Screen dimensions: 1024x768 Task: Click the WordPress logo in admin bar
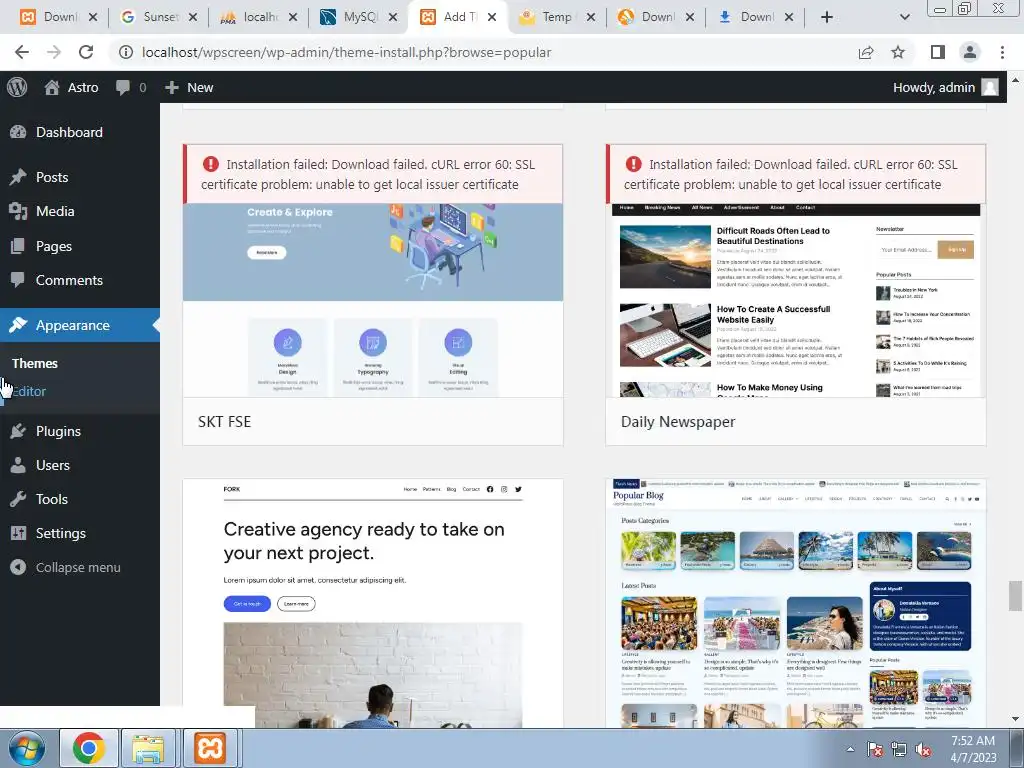[17, 87]
